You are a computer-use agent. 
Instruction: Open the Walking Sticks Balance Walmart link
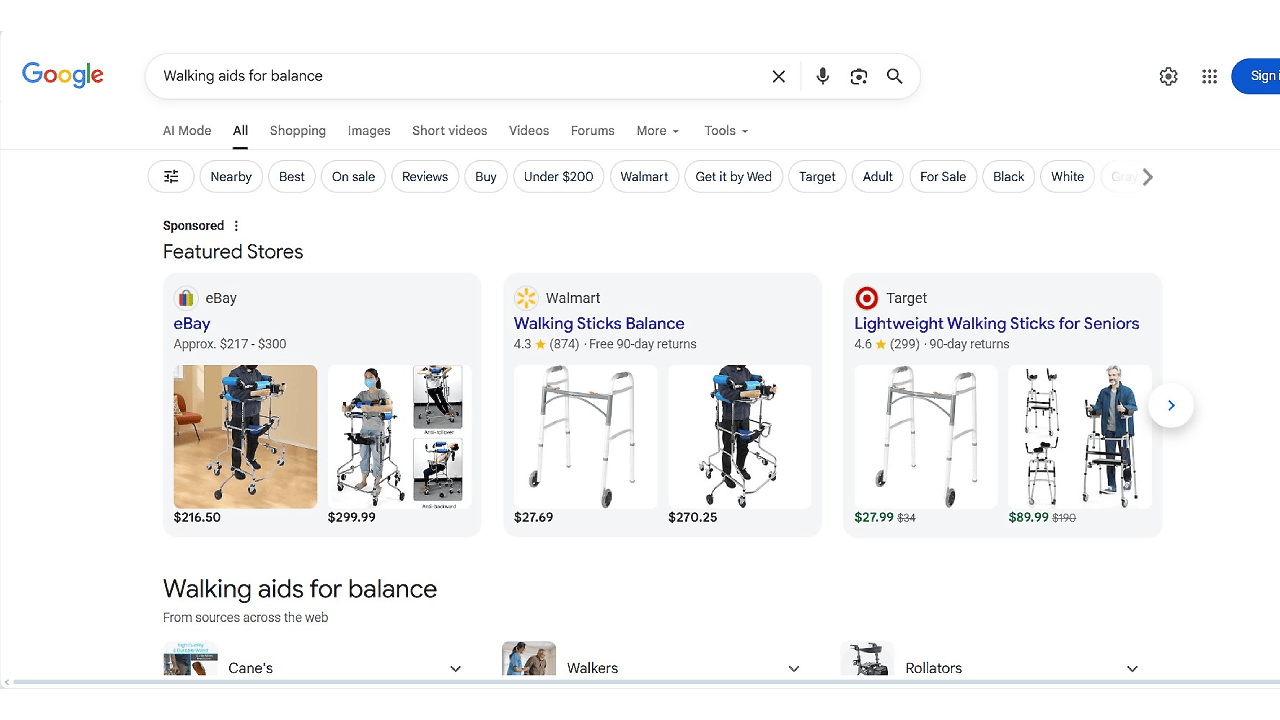[x=599, y=324]
